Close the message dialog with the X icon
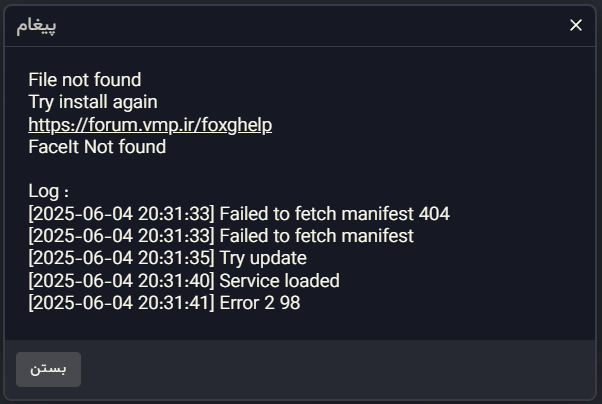Viewport: 602px width, 404px height. point(576,25)
